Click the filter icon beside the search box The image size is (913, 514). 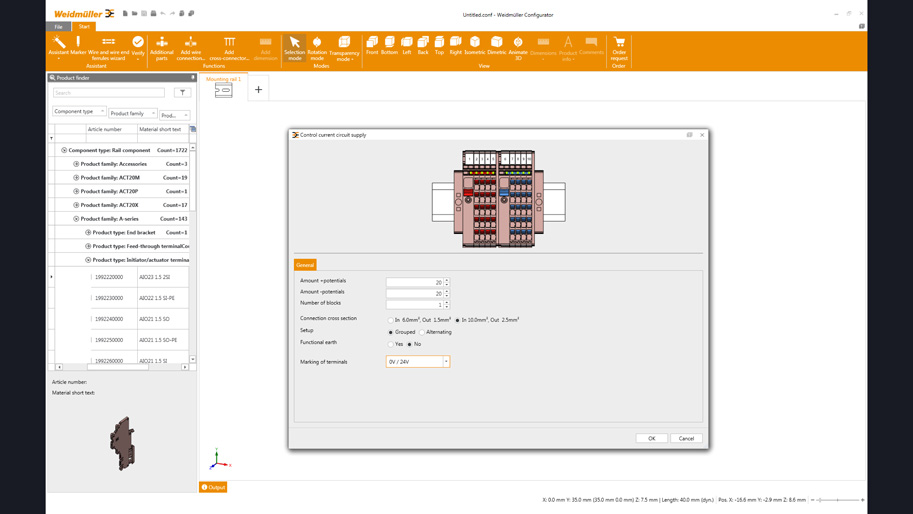click(182, 92)
